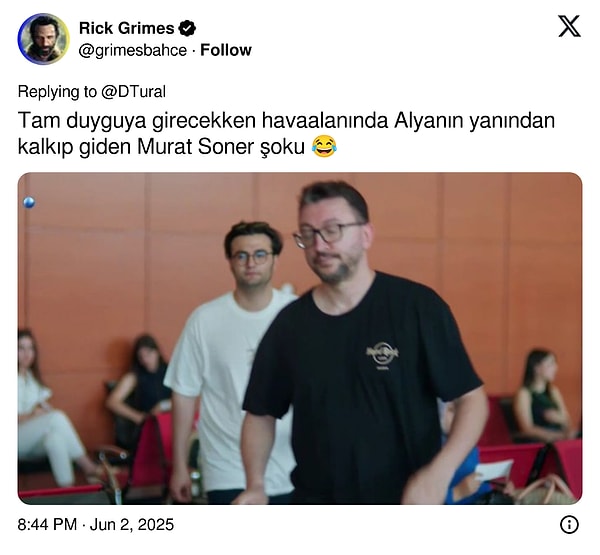Click the Jun 2, 2025 date
This screenshot has width=600, height=555.
tap(132, 524)
